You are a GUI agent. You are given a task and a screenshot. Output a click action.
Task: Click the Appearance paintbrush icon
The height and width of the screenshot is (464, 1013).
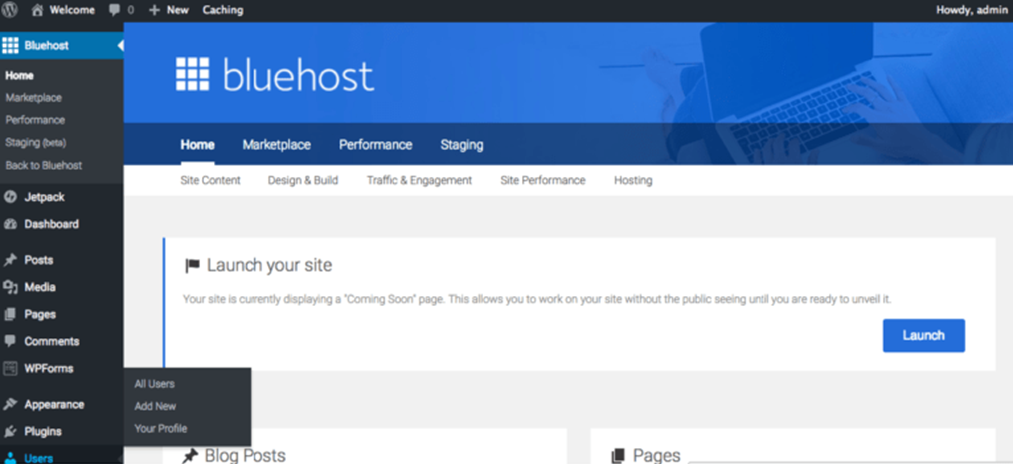coord(10,405)
